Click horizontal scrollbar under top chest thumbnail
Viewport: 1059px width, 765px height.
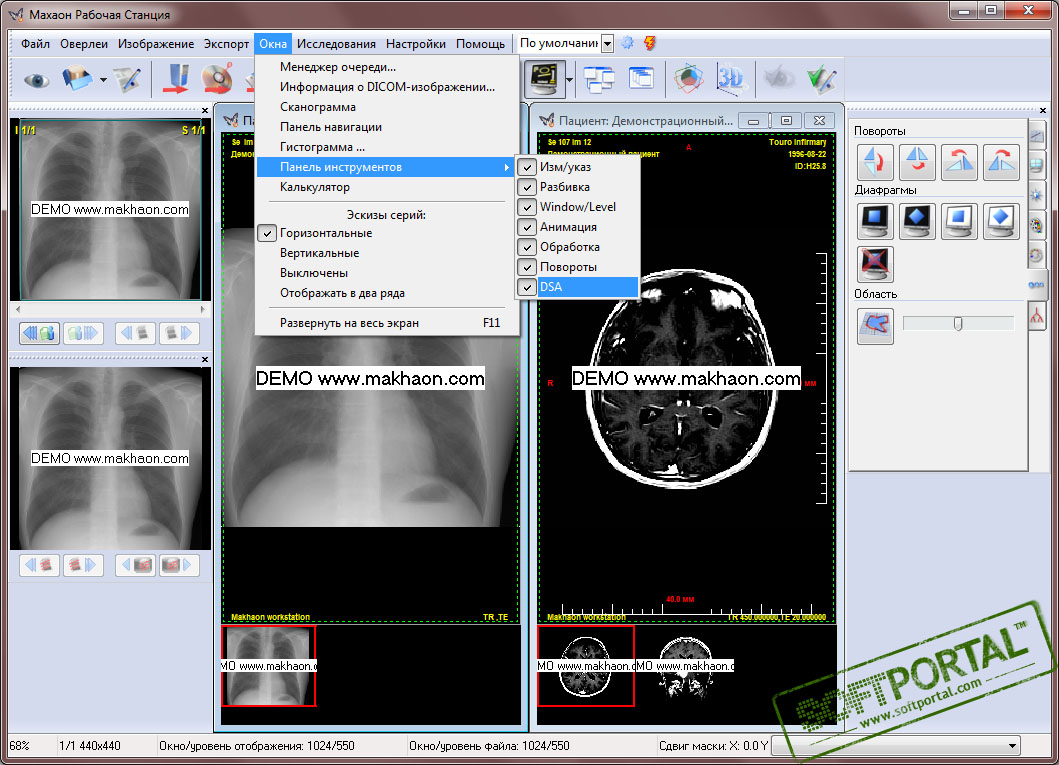110,309
